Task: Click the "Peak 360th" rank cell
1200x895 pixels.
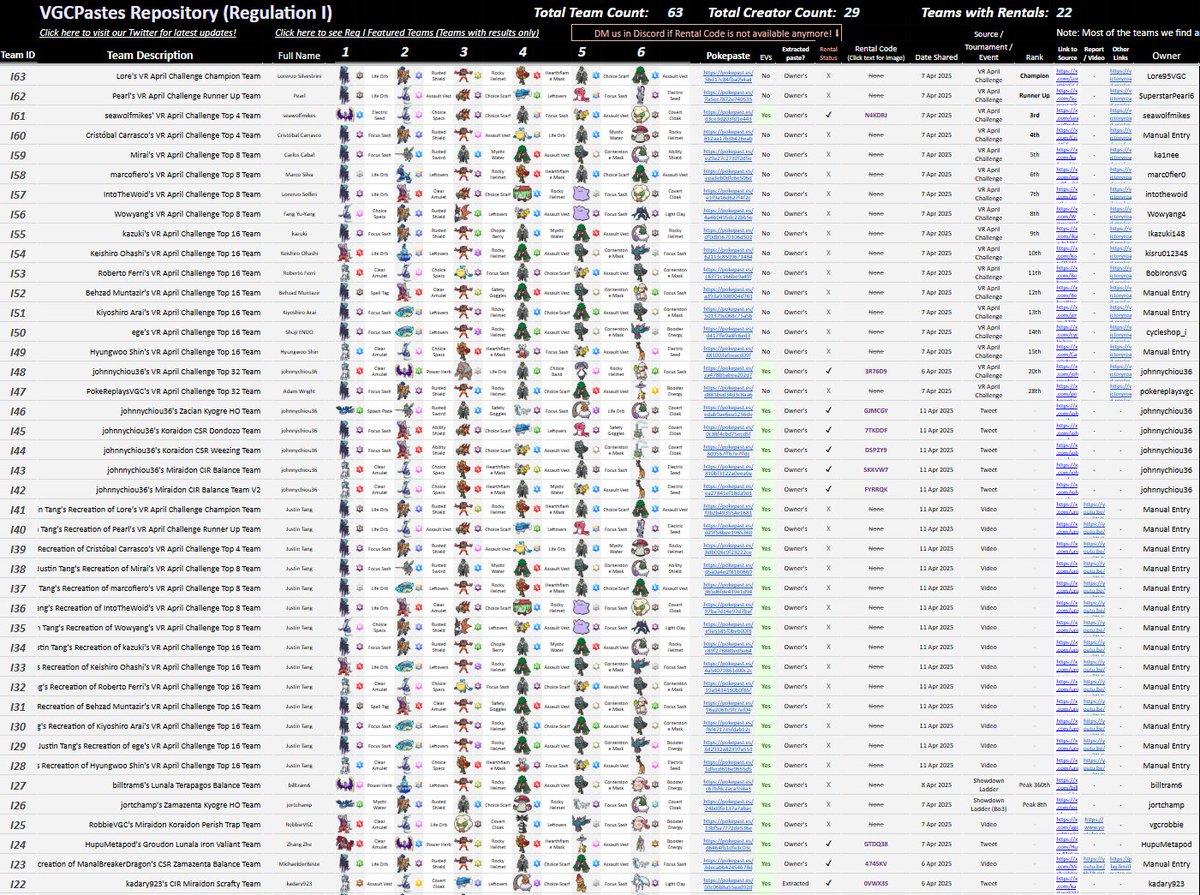Action: 1034,785
